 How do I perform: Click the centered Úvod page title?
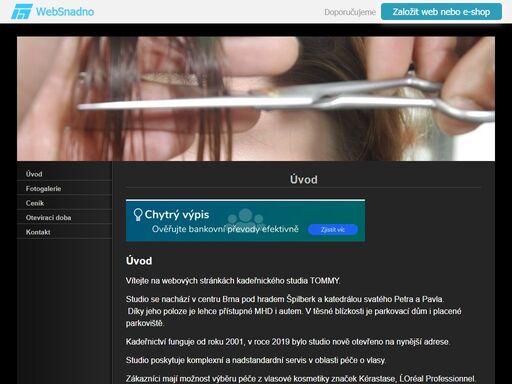point(304,180)
